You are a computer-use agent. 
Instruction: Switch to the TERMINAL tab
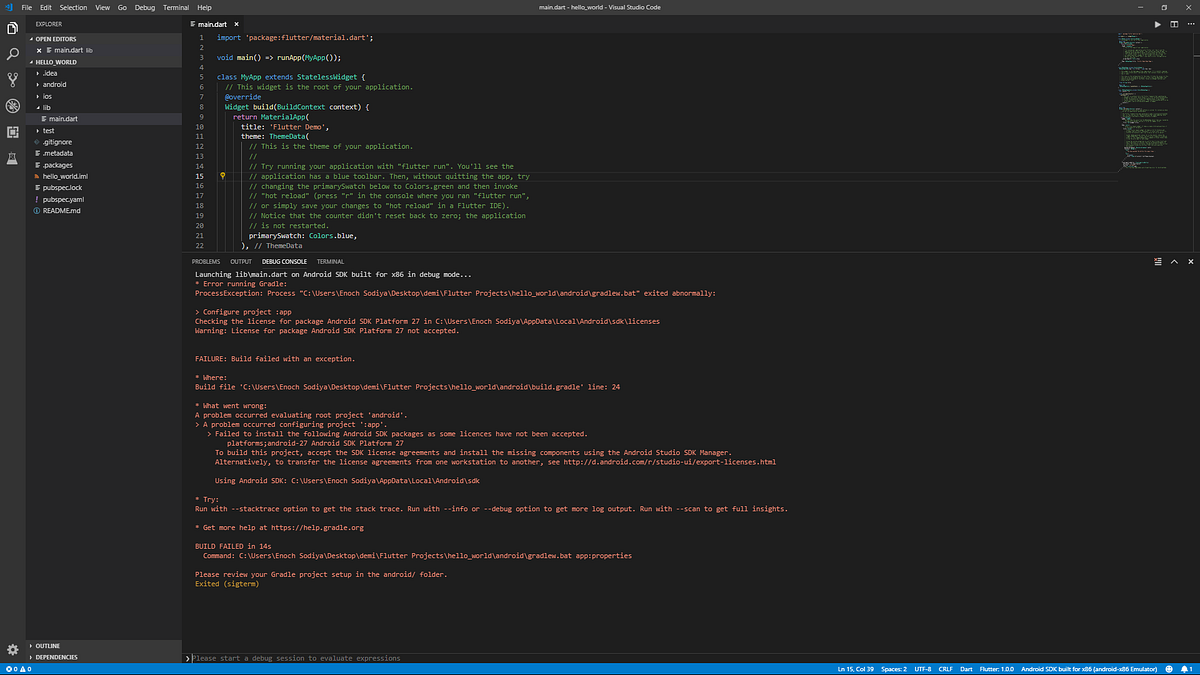coord(330,261)
